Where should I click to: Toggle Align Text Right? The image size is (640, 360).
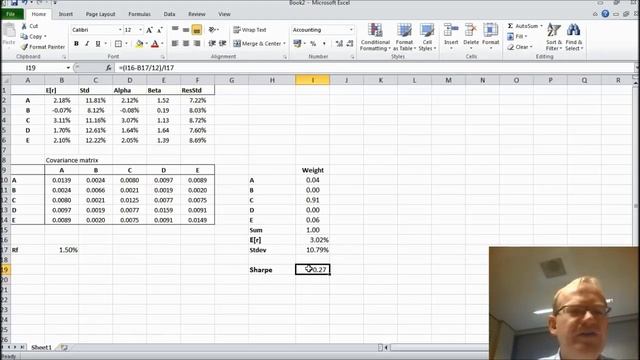pyautogui.click(x=197, y=43)
